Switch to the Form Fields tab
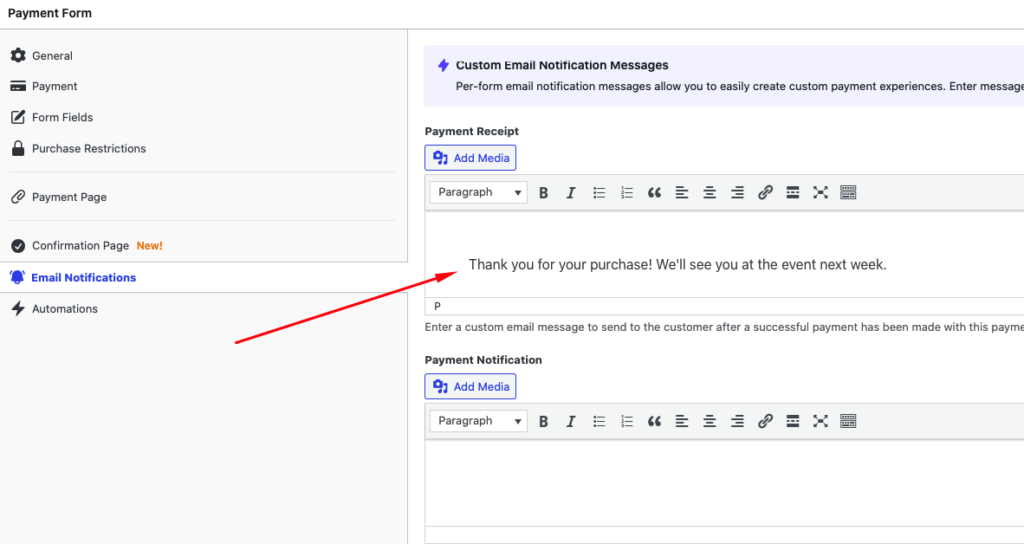 [x=62, y=117]
